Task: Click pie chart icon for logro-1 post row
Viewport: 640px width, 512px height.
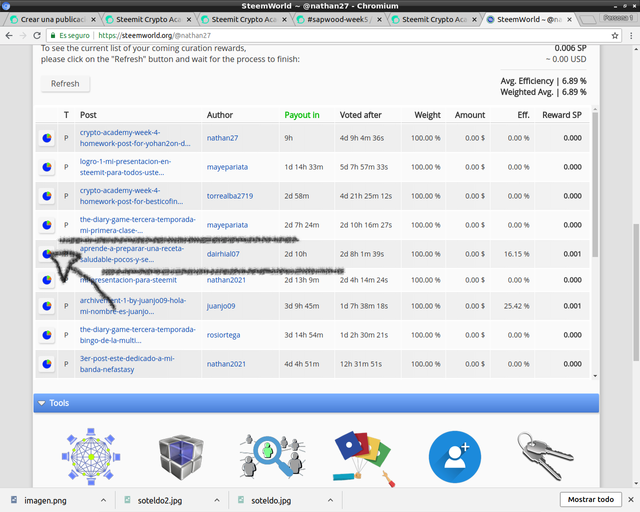Action: 47,167
